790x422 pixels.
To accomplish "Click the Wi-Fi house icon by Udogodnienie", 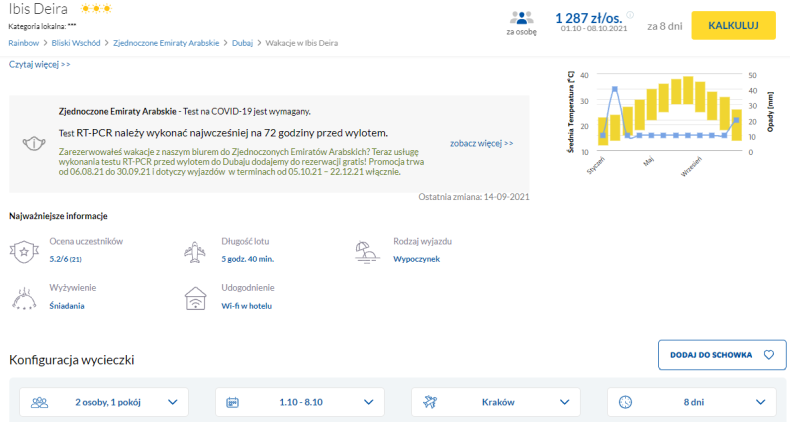I will point(195,298).
